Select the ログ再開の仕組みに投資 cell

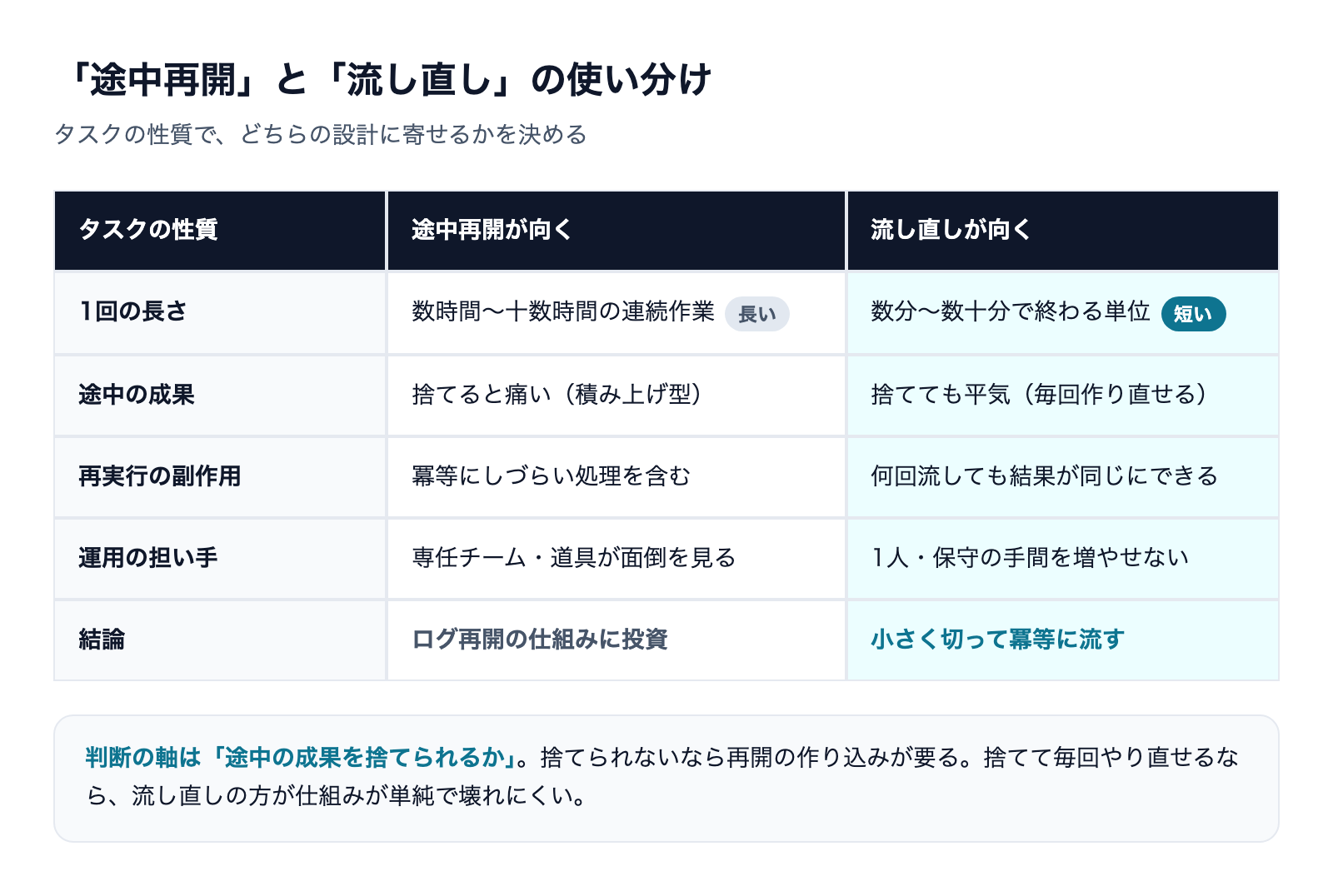(617, 640)
